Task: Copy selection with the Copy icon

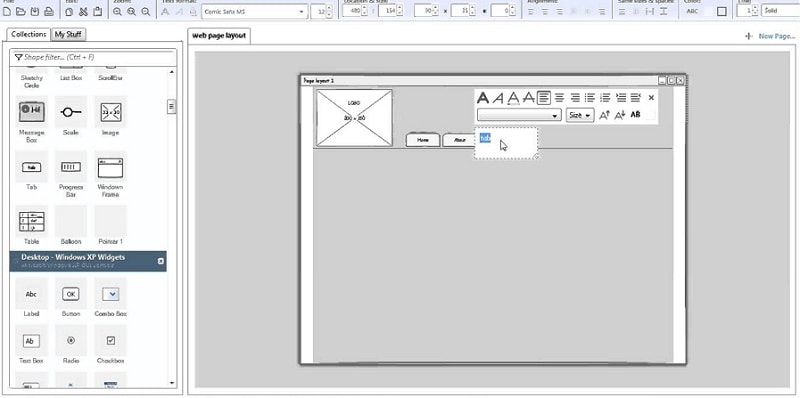Action: click(x=69, y=11)
